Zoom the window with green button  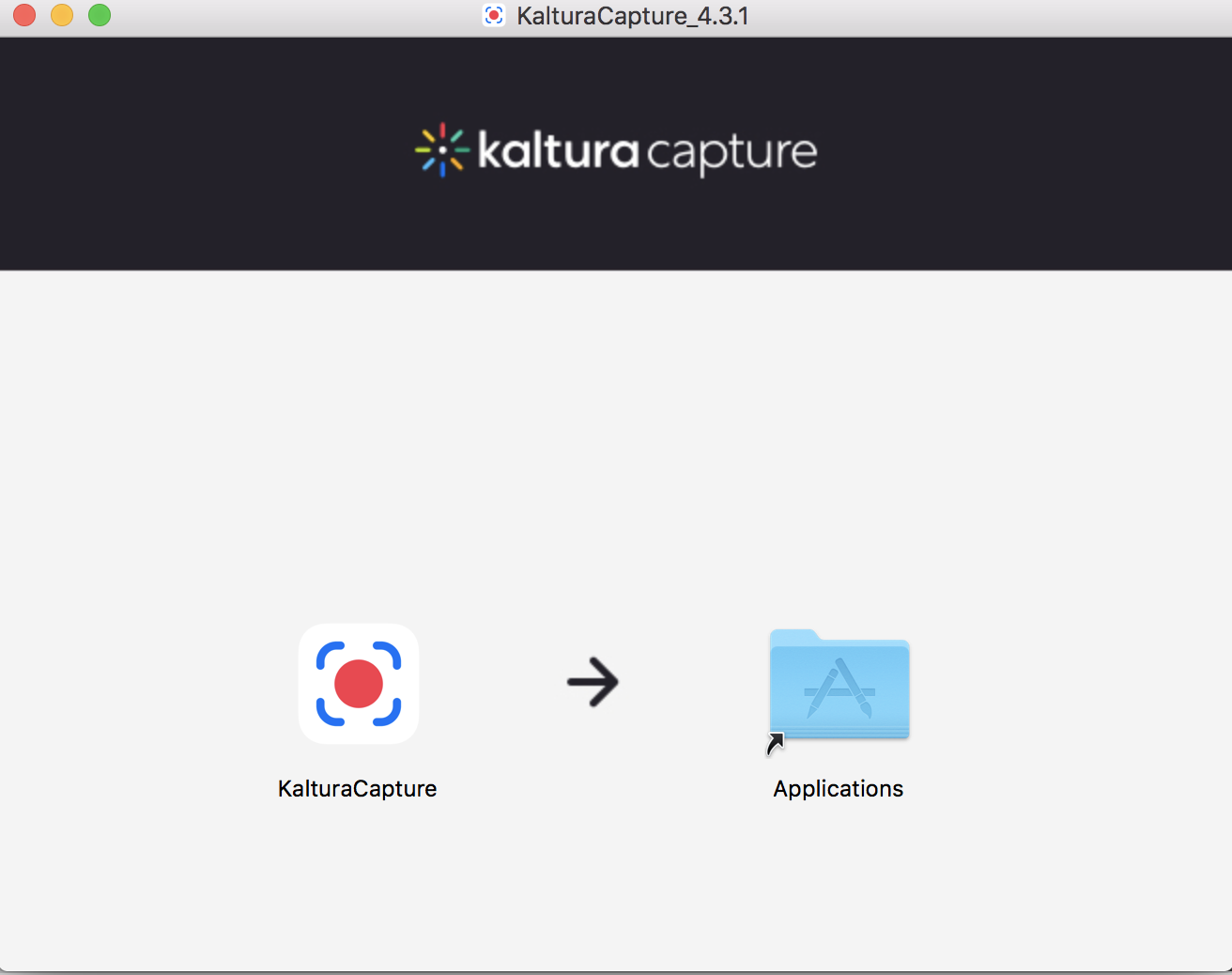(100, 15)
